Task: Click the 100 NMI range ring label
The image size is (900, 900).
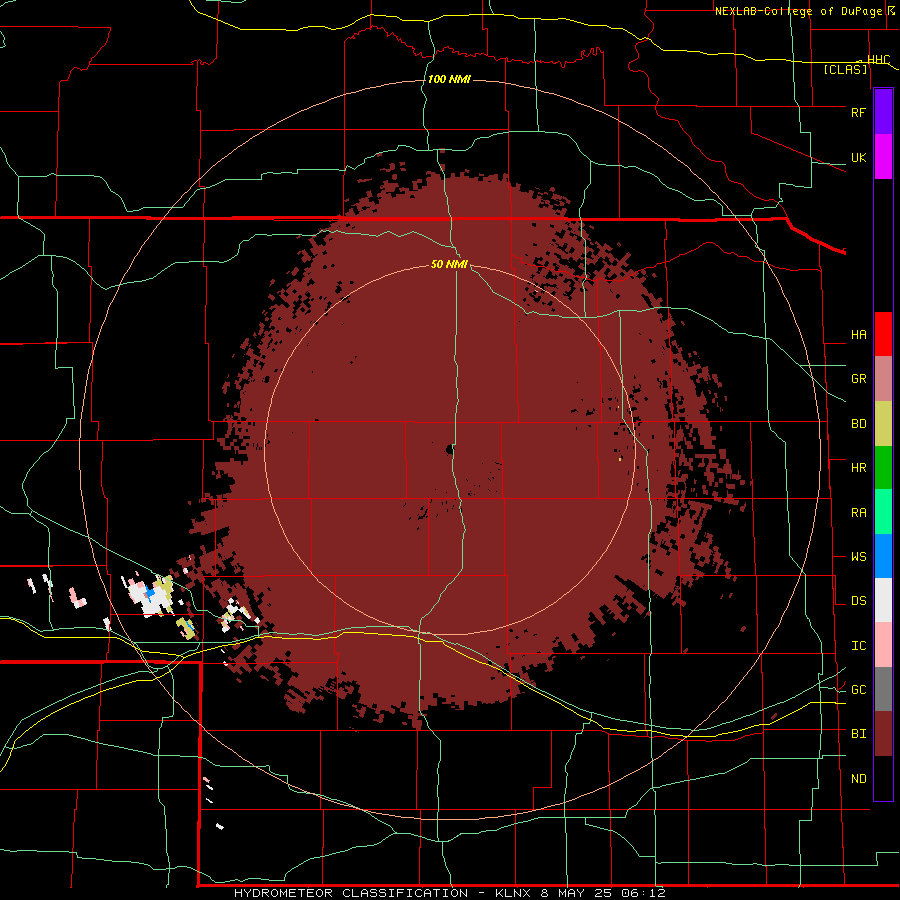Action: 449,79
